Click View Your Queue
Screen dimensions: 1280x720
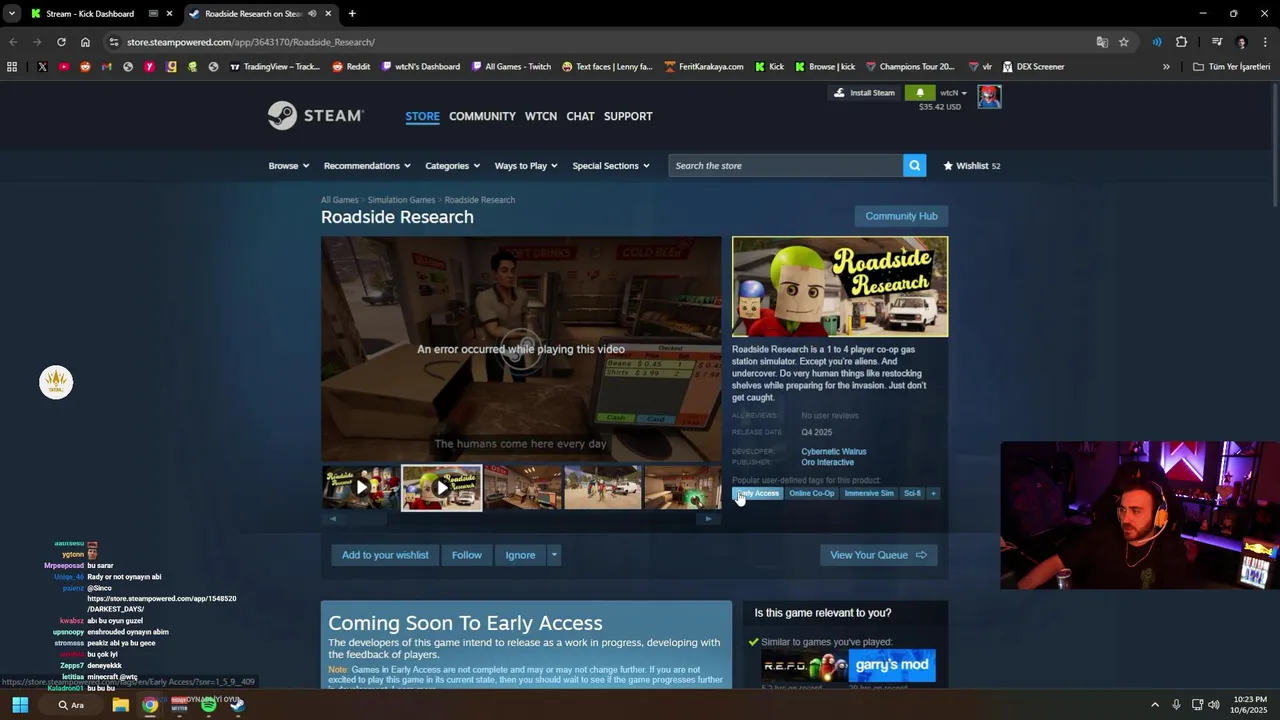coord(878,555)
